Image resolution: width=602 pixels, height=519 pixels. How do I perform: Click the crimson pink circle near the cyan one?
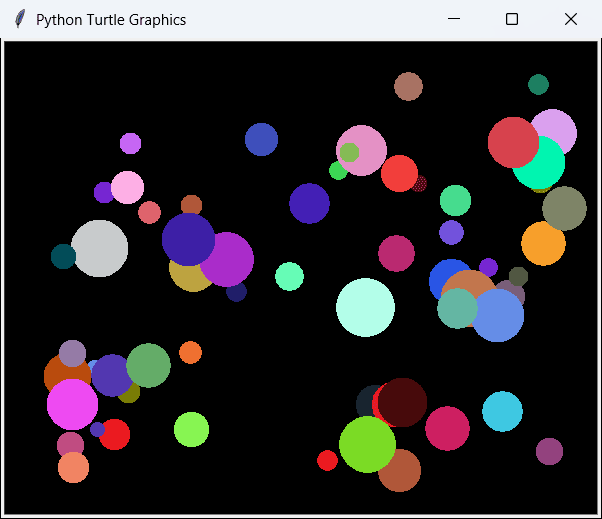coord(448,428)
